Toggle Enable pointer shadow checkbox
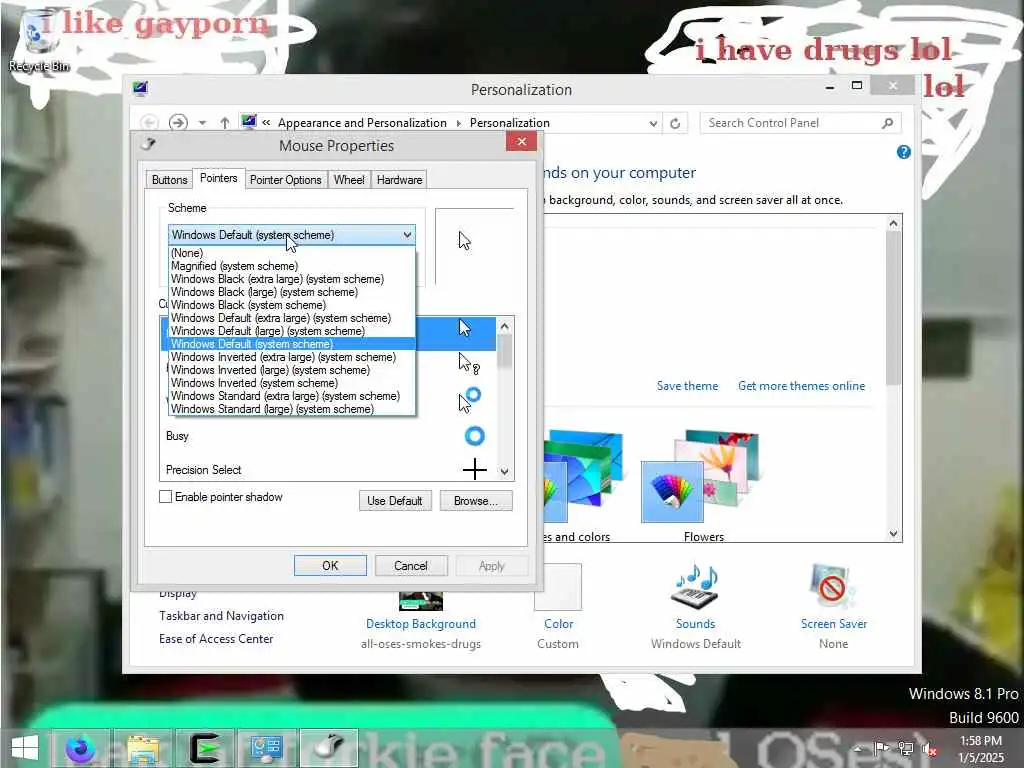Viewport: 1024px width, 768px height. coord(166,497)
